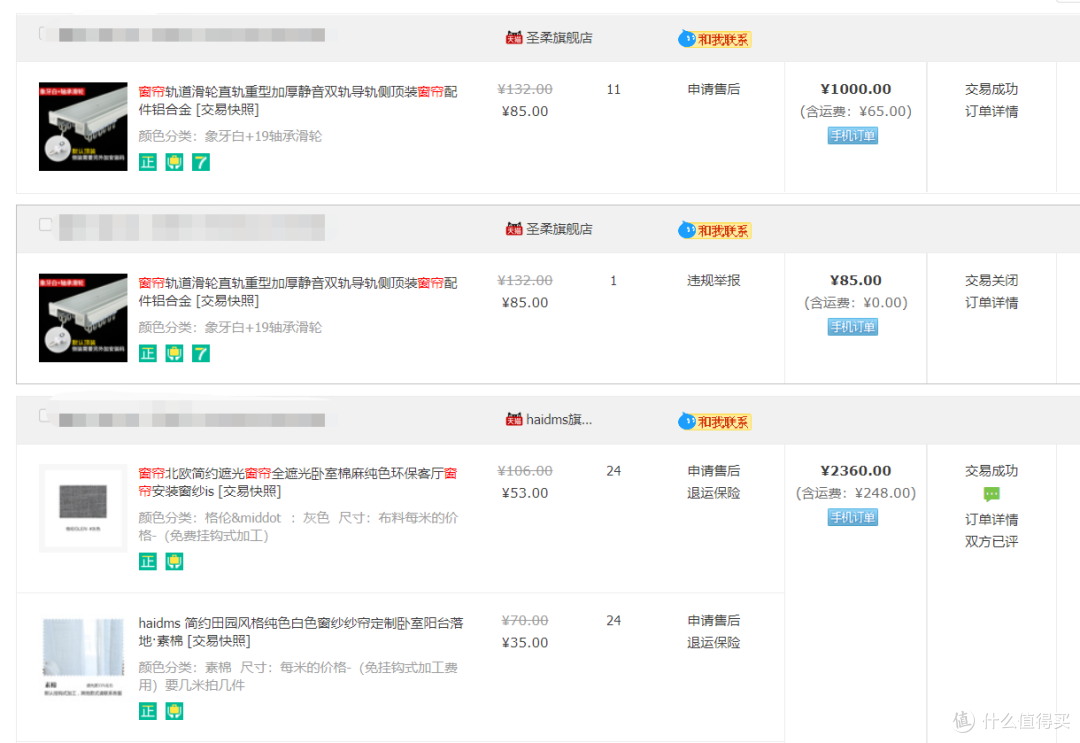Open 订单详情 for the ¥1000.00 order
This screenshot has width=1080, height=743.
point(991,112)
